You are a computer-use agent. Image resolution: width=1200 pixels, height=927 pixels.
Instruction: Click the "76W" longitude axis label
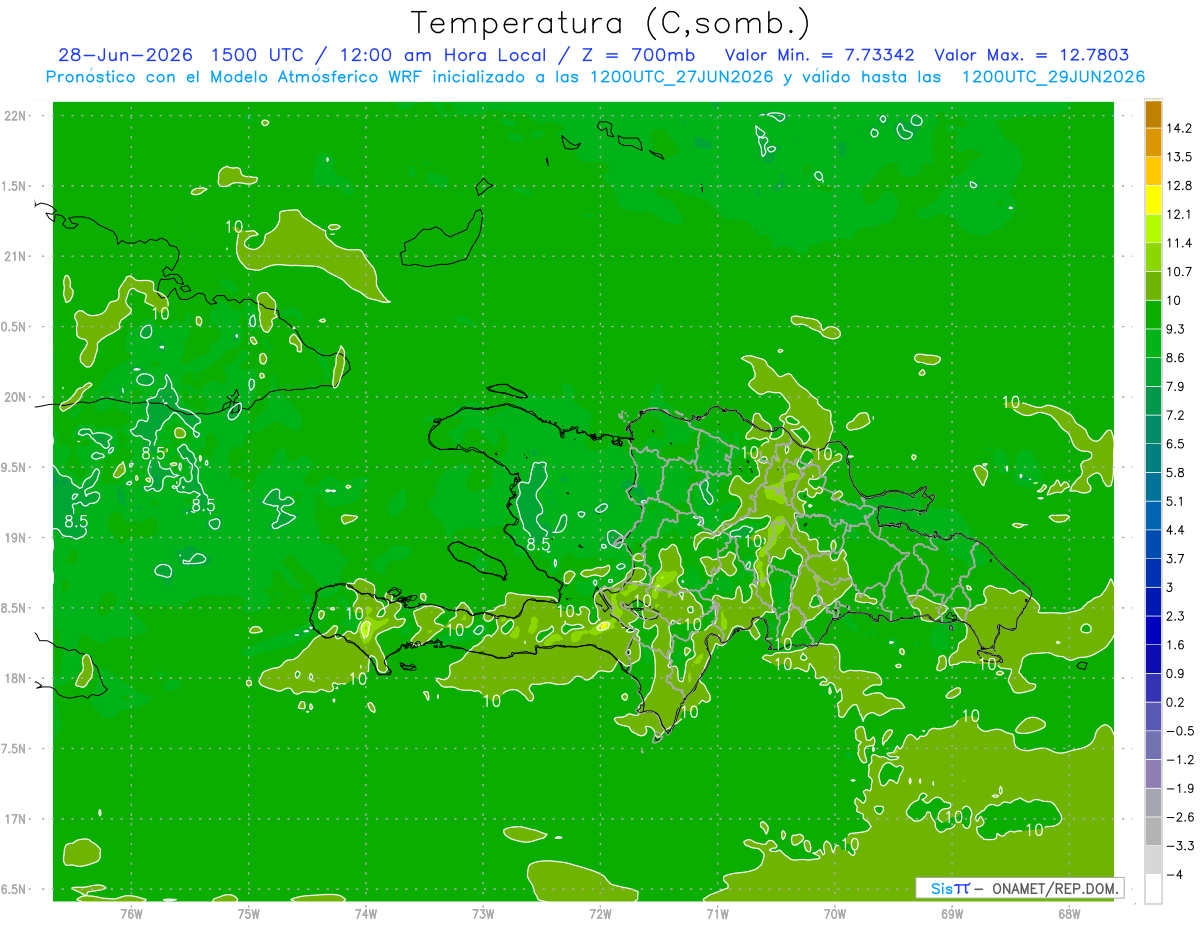132,913
